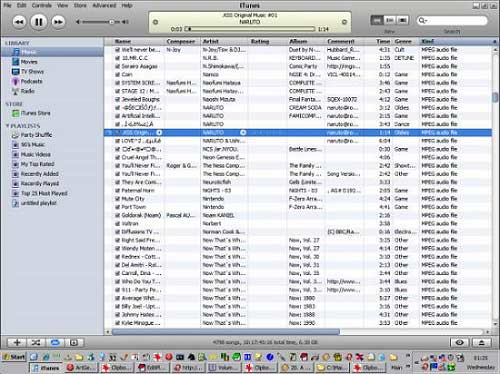The image size is (500, 374).
Task: Sort songs by the Album column
Action: tap(306, 41)
